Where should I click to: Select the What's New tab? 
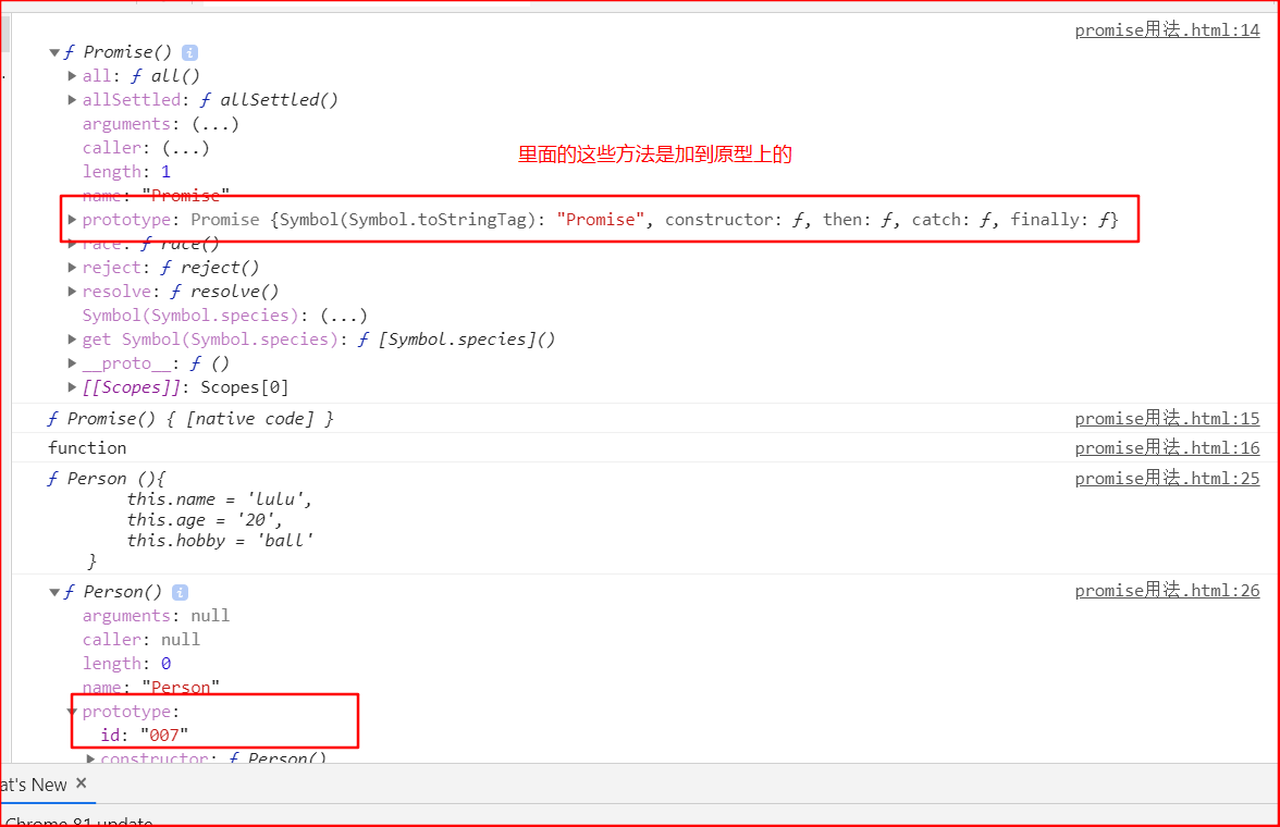click(33, 785)
